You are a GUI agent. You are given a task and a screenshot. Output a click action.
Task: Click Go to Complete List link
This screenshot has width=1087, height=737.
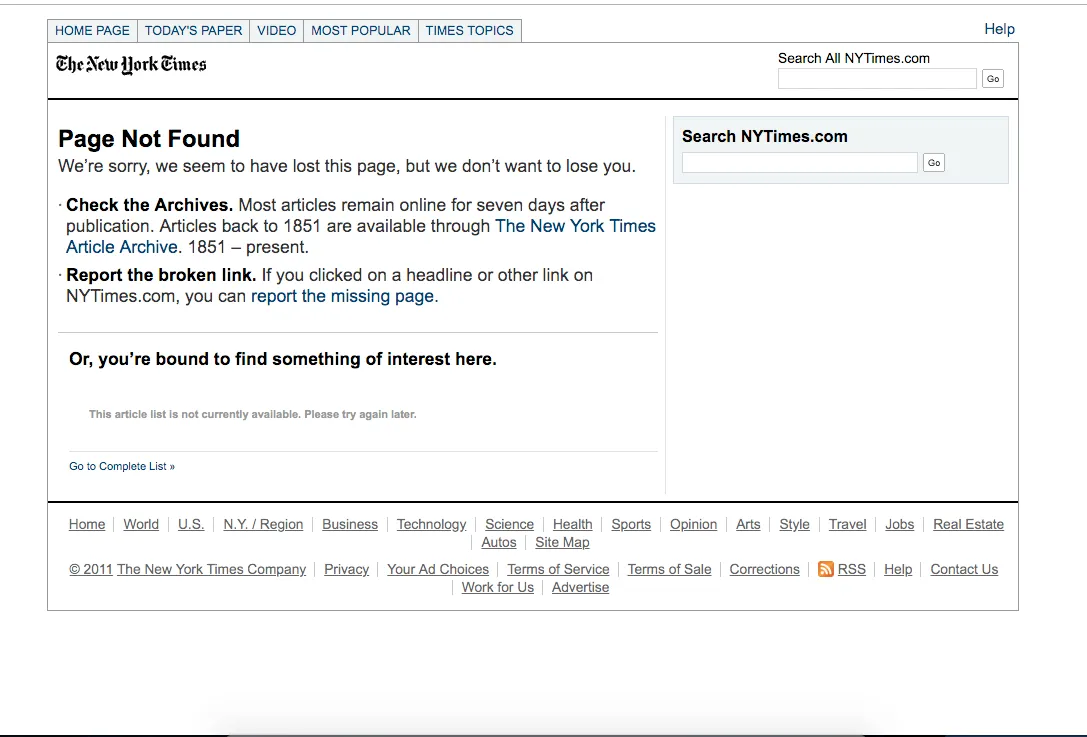122,467
